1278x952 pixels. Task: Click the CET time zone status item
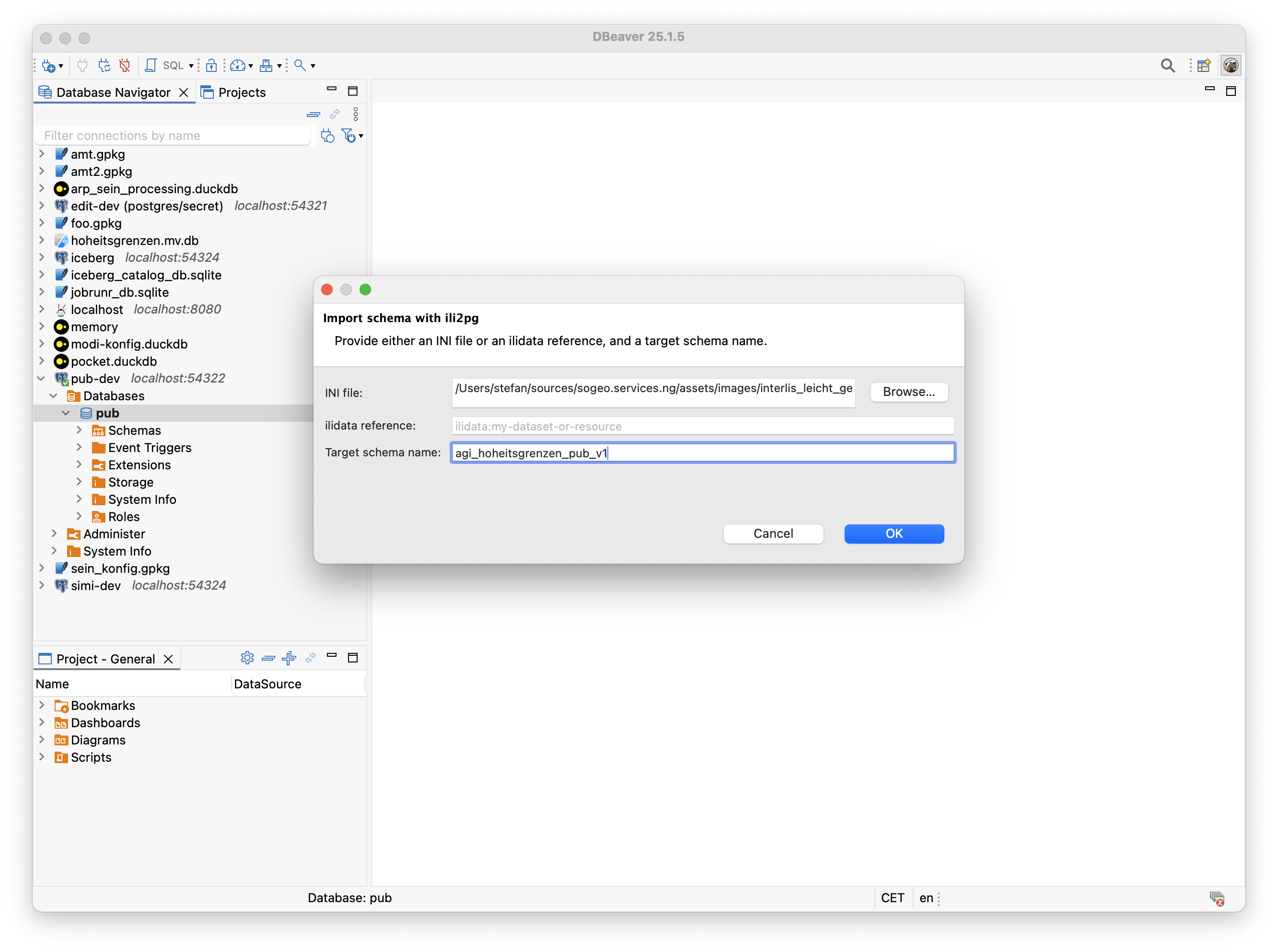(x=893, y=898)
